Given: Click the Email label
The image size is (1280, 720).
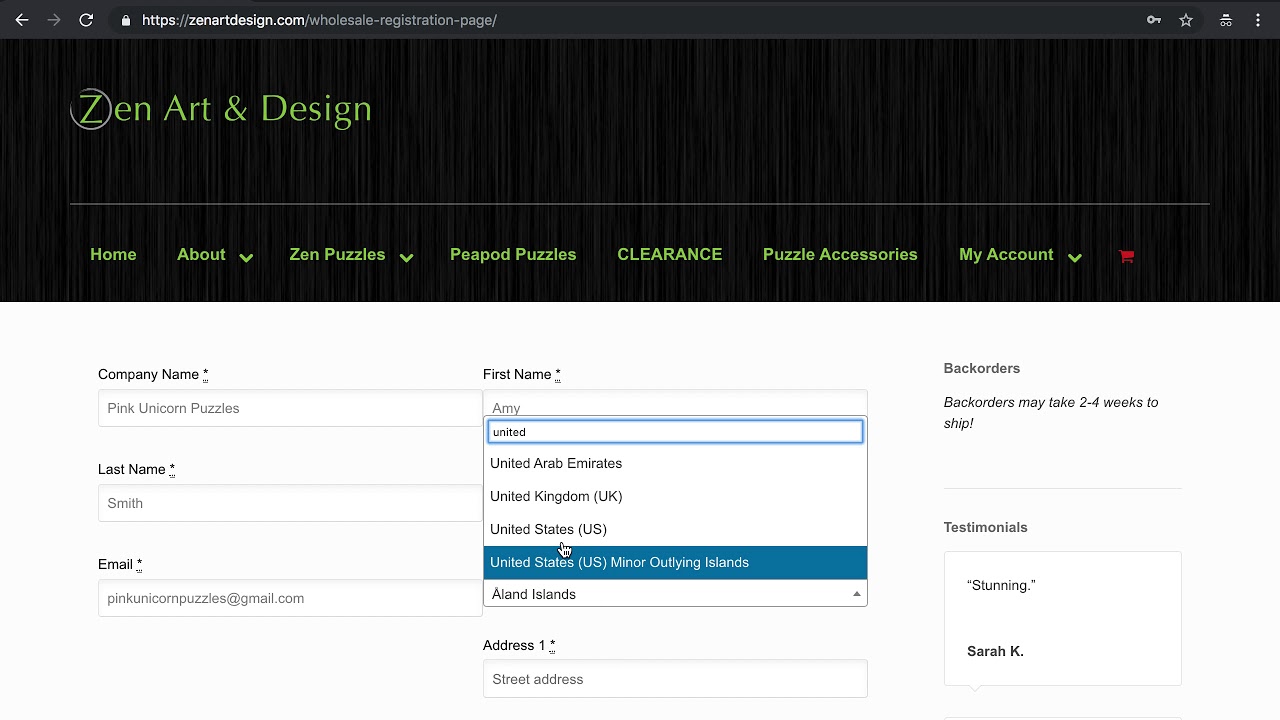Looking at the screenshot, I should point(120,564).
